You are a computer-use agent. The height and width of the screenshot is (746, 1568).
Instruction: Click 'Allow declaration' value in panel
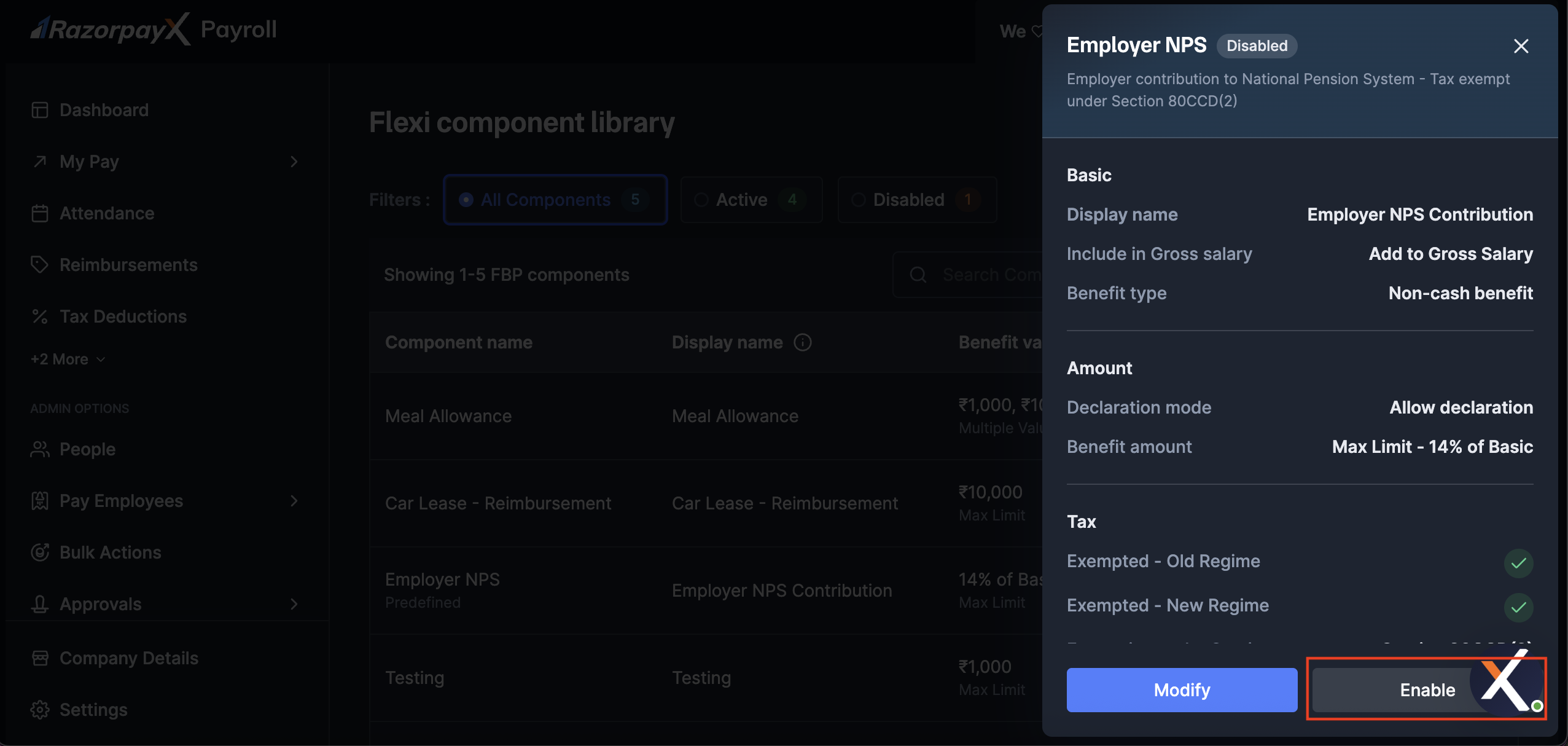1461,407
